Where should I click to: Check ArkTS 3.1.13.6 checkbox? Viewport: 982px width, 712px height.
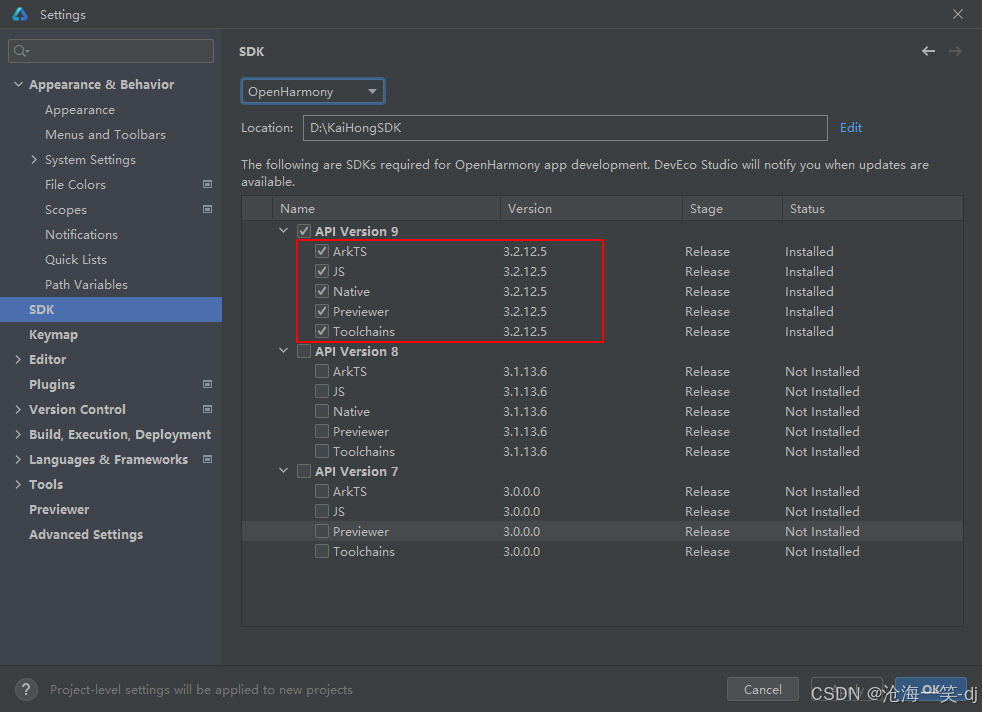322,371
